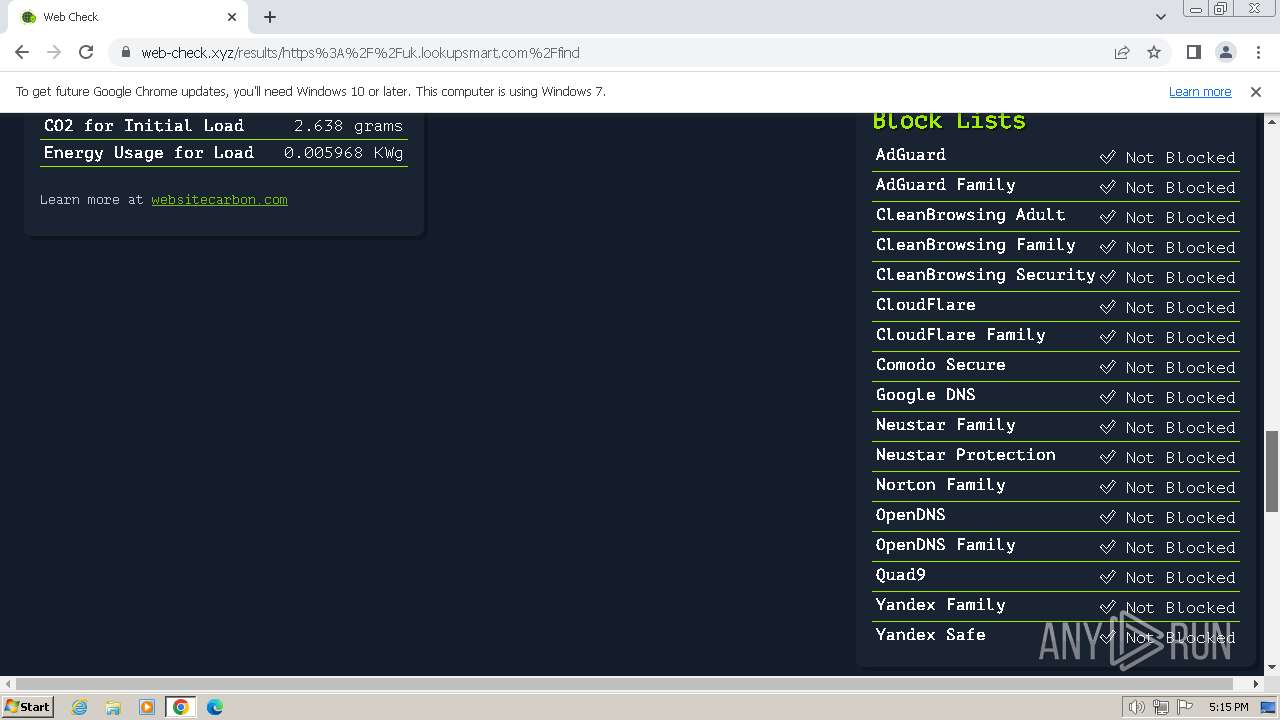1280x720 pixels.
Task: Click CleanBrowsing Adult row label
Action: click(x=971, y=215)
